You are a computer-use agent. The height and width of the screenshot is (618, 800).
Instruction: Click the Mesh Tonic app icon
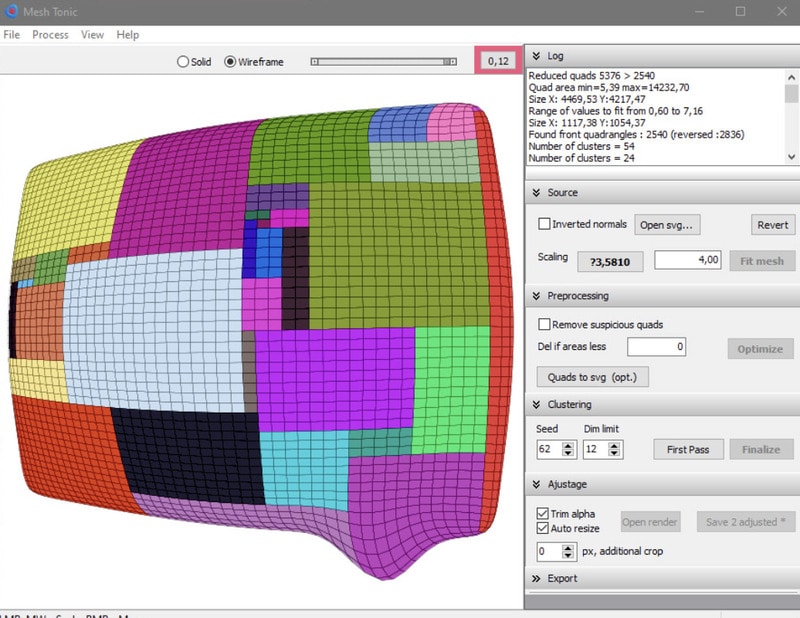[x=10, y=11]
